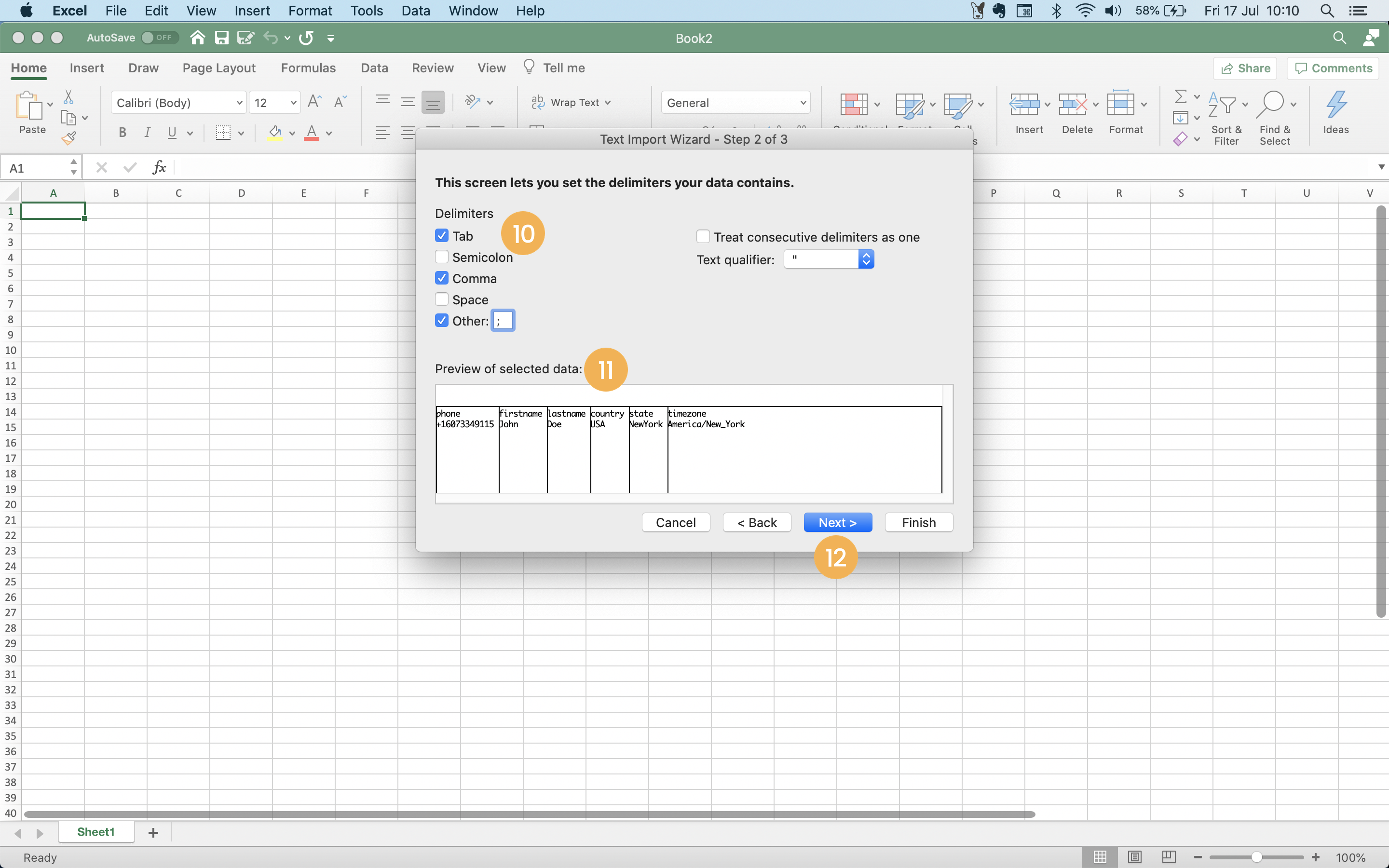1389x868 pixels.
Task: Click the Wrap Text icon
Action: (538, 102)
